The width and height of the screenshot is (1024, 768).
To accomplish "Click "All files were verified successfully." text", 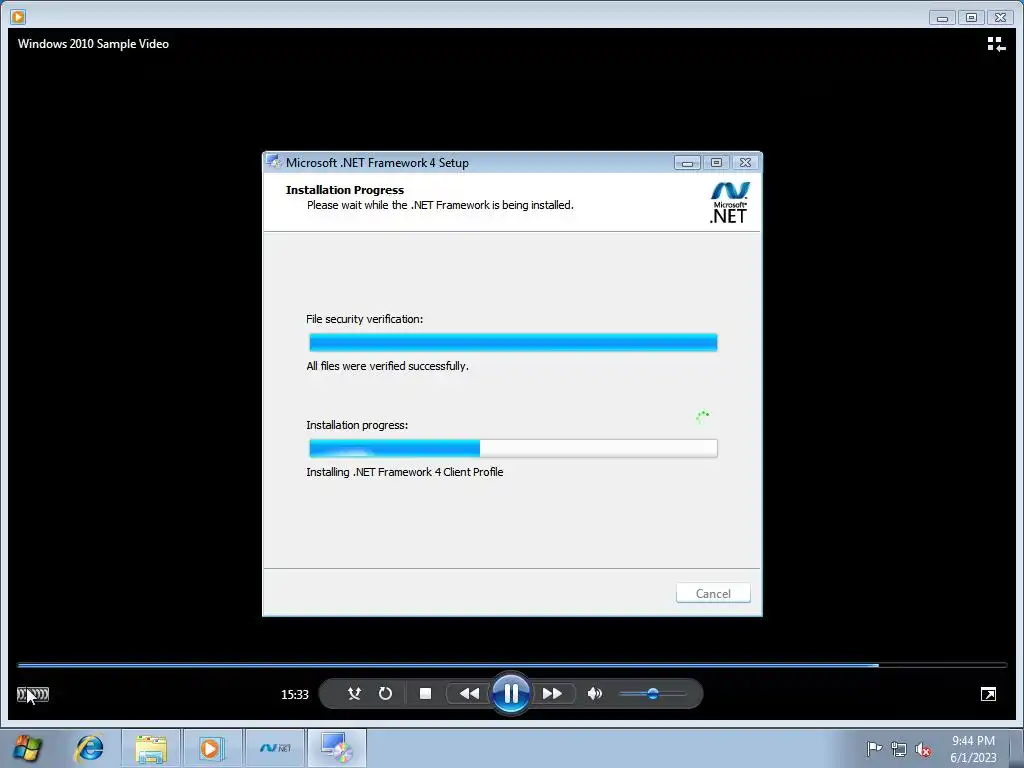I will (x=387, y=366).
